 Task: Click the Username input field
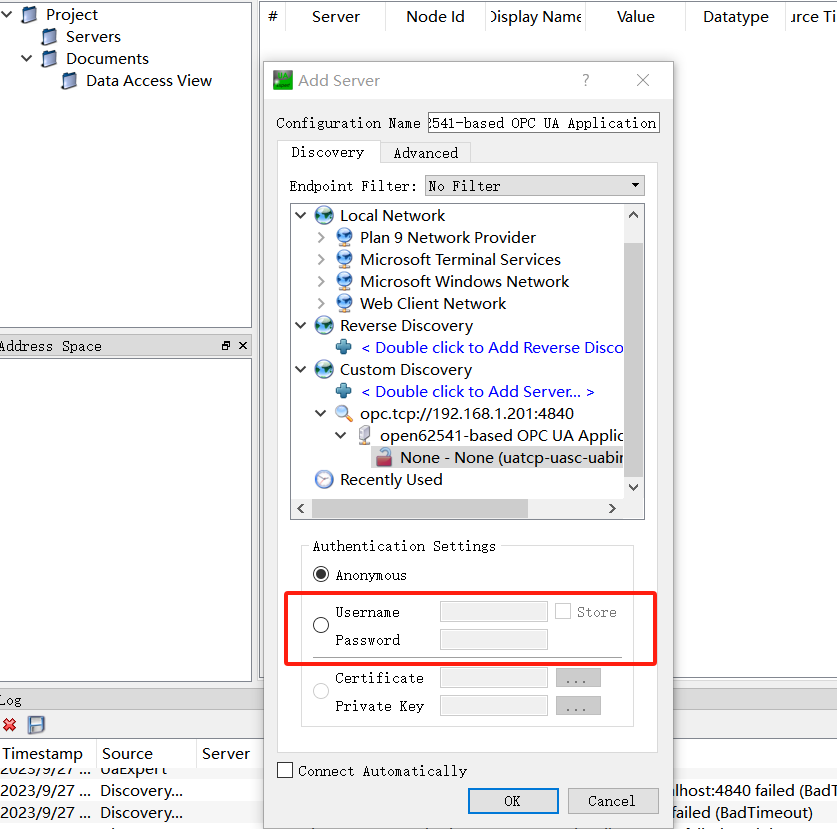[494, 611]
